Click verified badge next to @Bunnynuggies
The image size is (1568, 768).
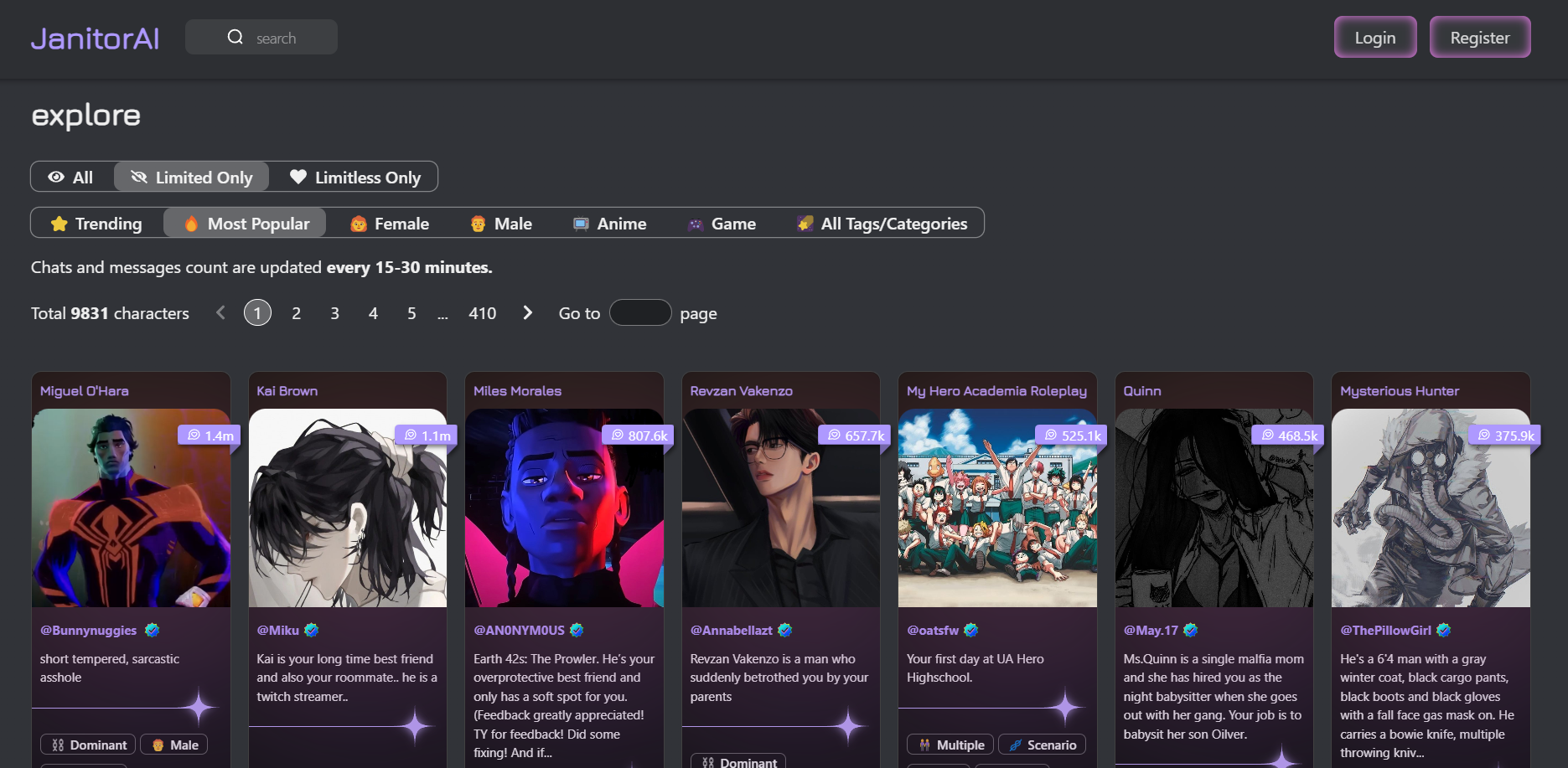point(152,630)
